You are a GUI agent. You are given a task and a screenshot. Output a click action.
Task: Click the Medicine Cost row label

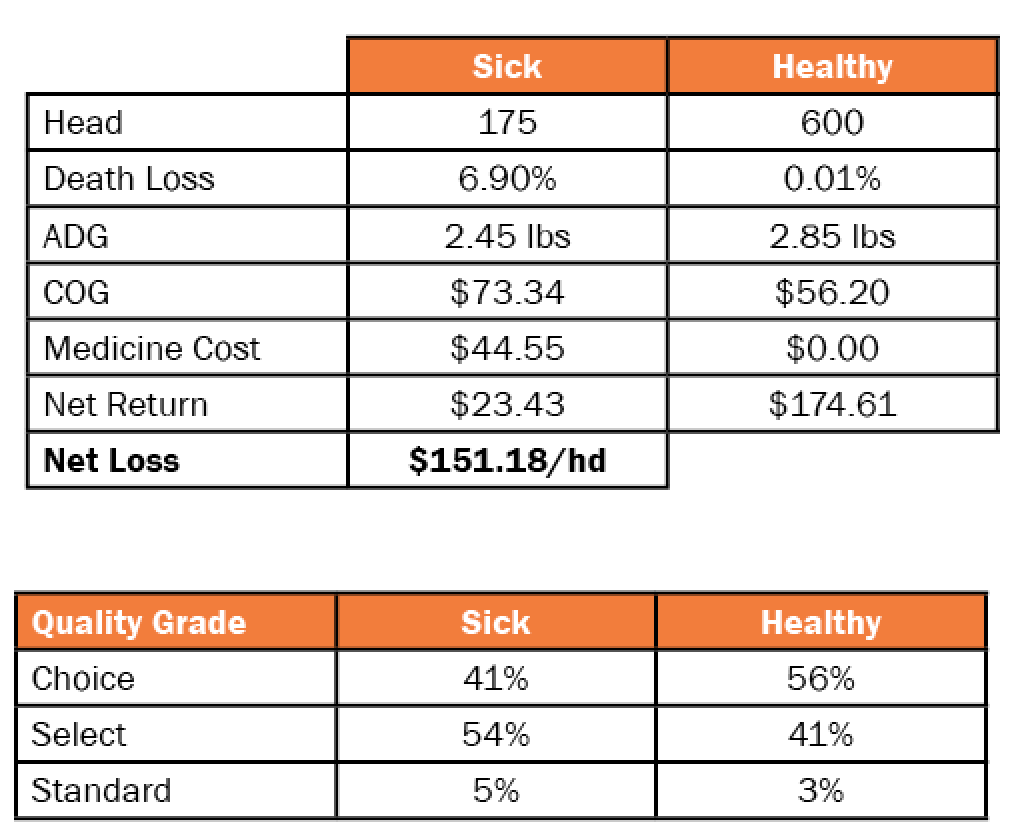pyautogui.click(x=152, y=349)
